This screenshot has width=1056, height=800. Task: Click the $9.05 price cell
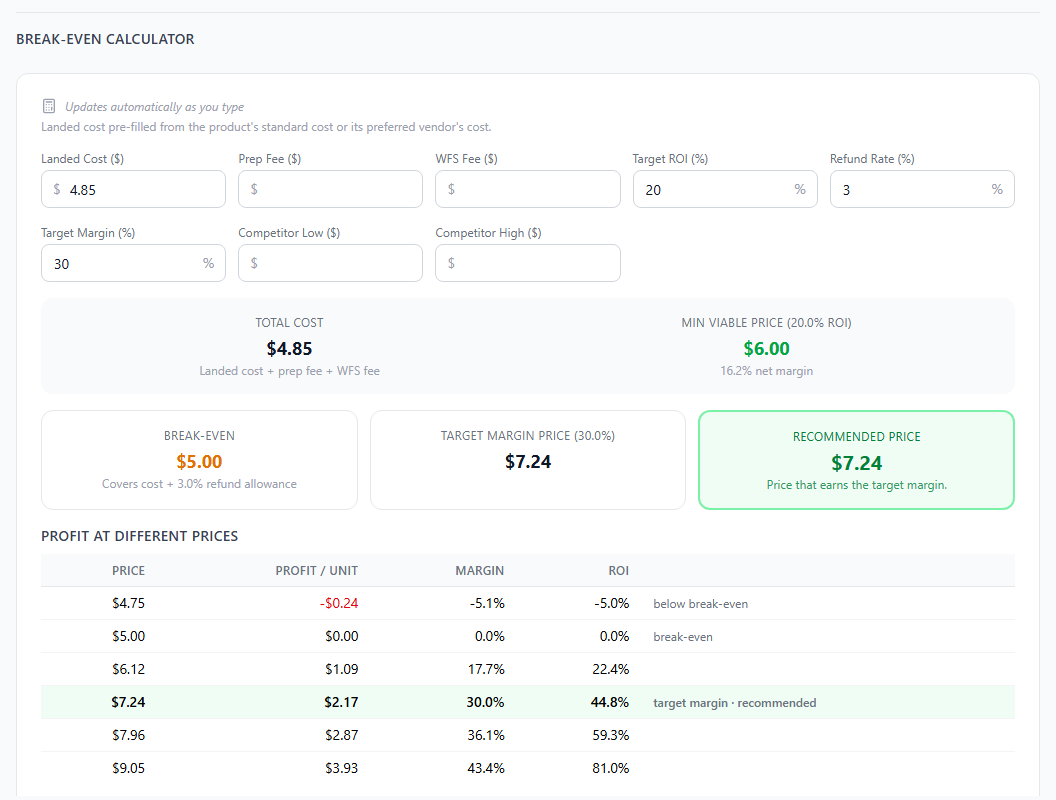[x=129, y=768]
